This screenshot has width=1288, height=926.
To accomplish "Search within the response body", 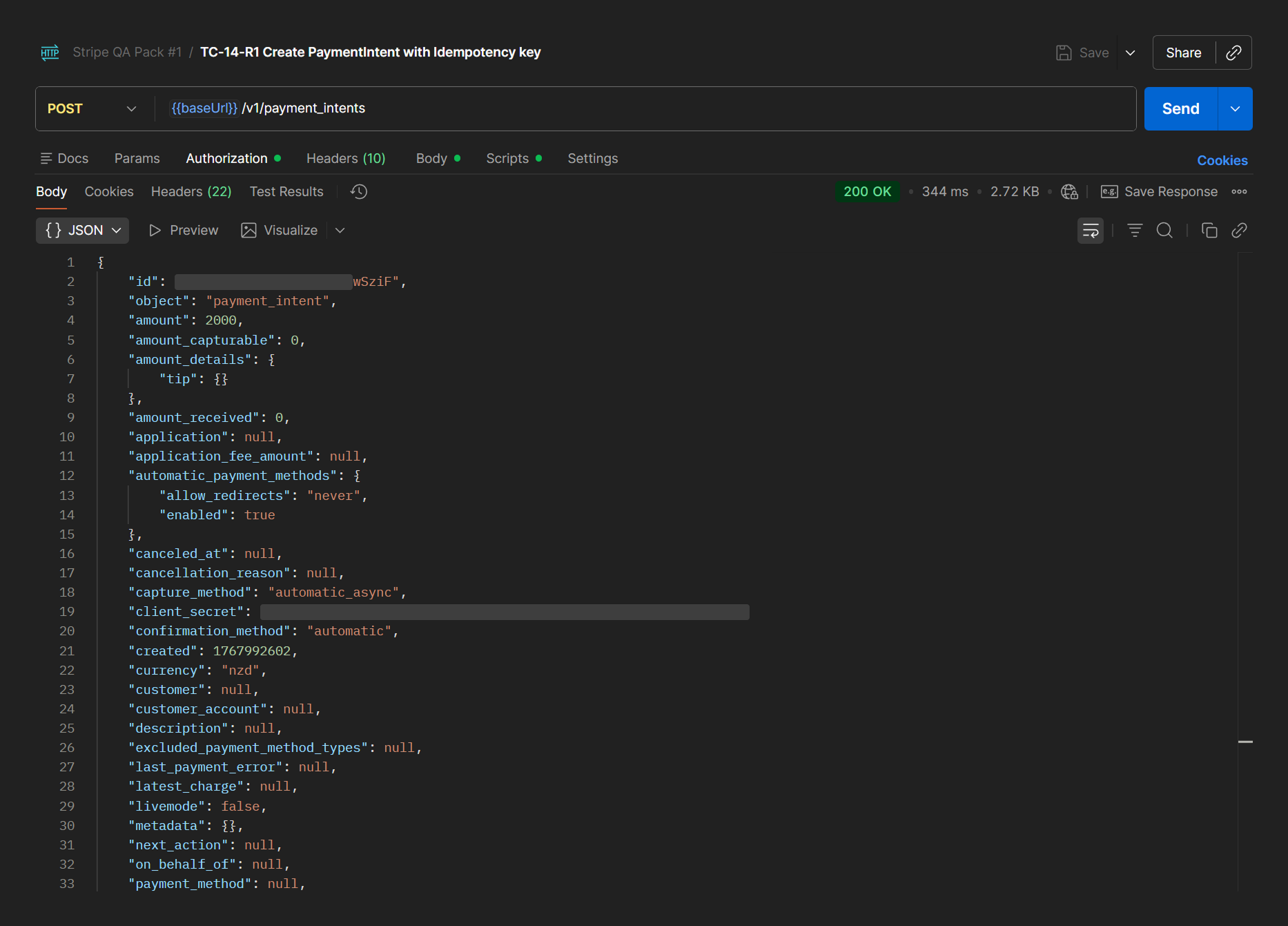I will [1164, 230].
